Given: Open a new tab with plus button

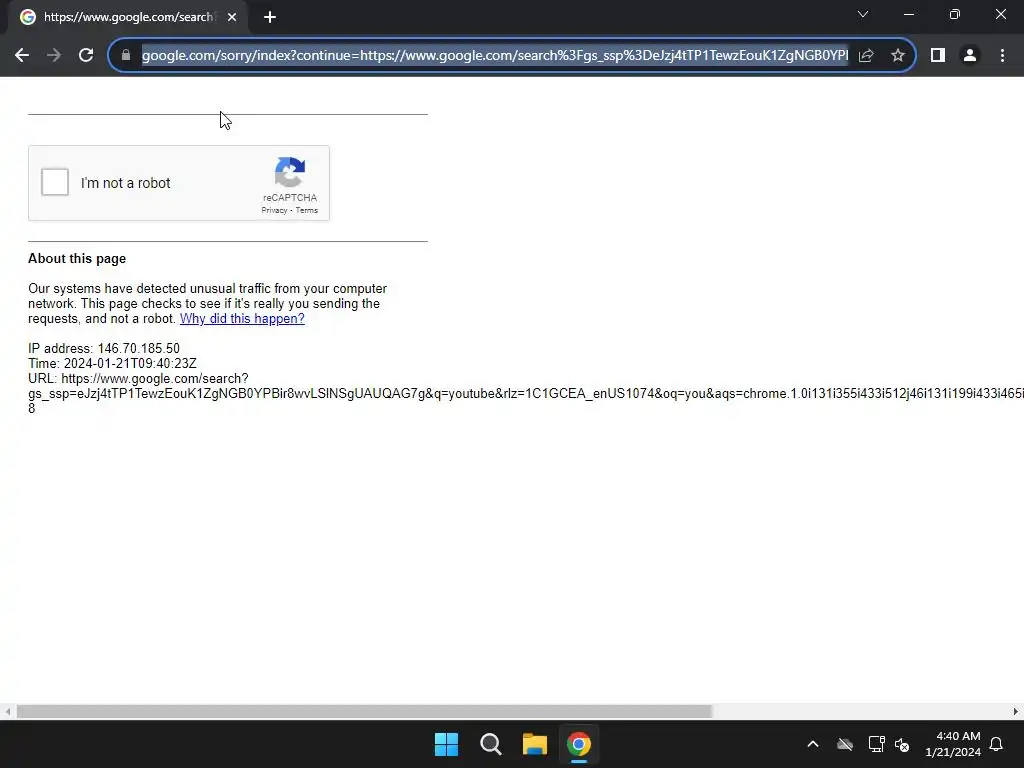Looking at the screenshot, I should click(270, 18).
